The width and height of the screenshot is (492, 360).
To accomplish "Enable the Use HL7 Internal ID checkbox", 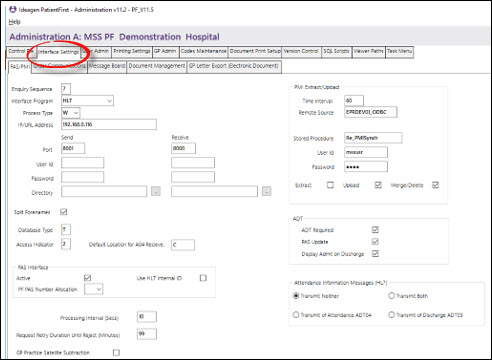I will [203, 278].
